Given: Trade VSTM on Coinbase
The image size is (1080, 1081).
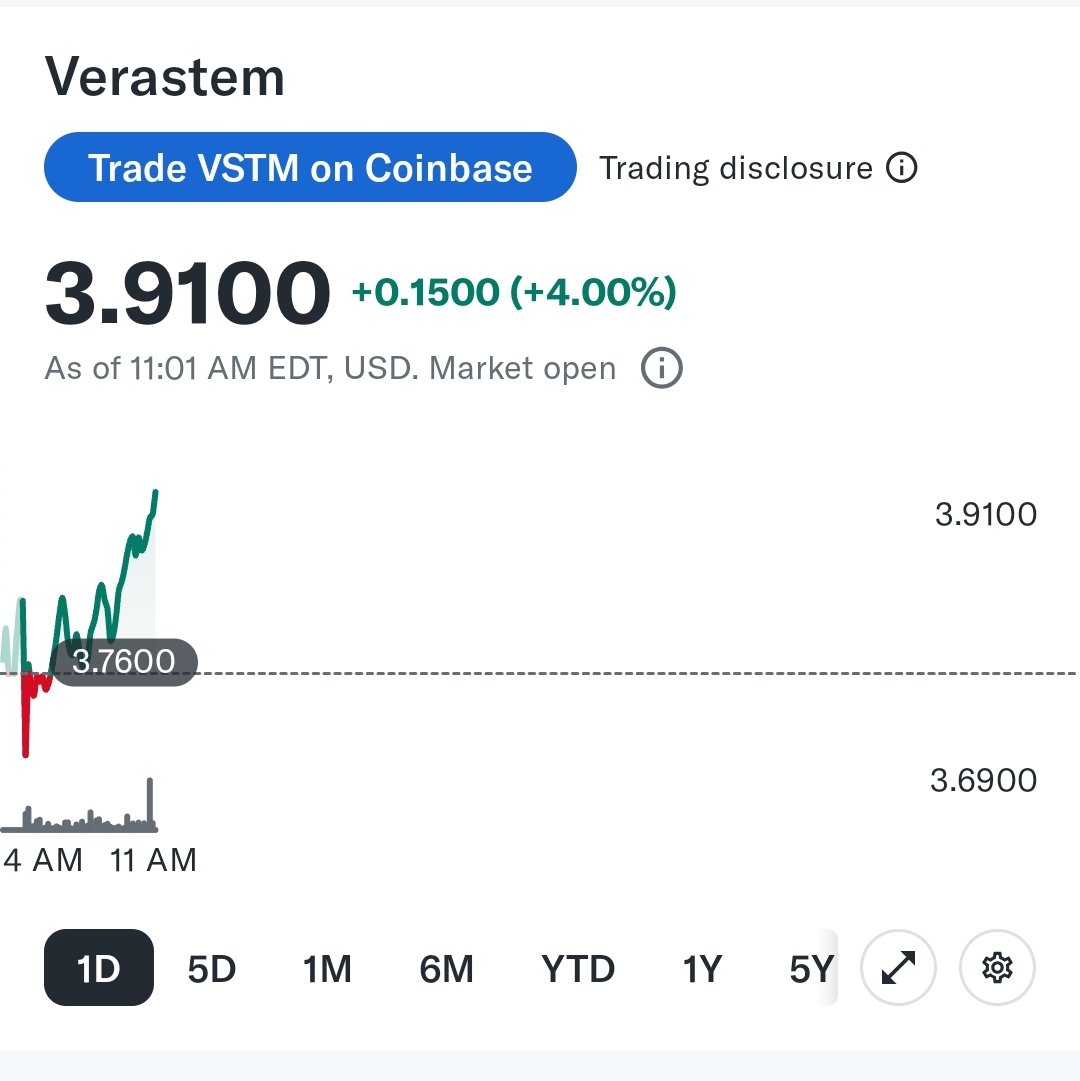Looking at the screenshot, I should coord(310,167).
